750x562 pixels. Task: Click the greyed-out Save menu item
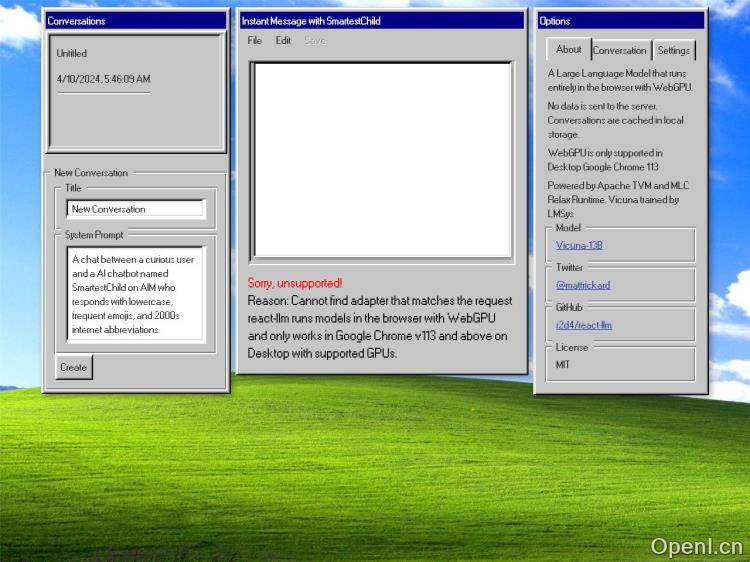[x=314, y=41]
